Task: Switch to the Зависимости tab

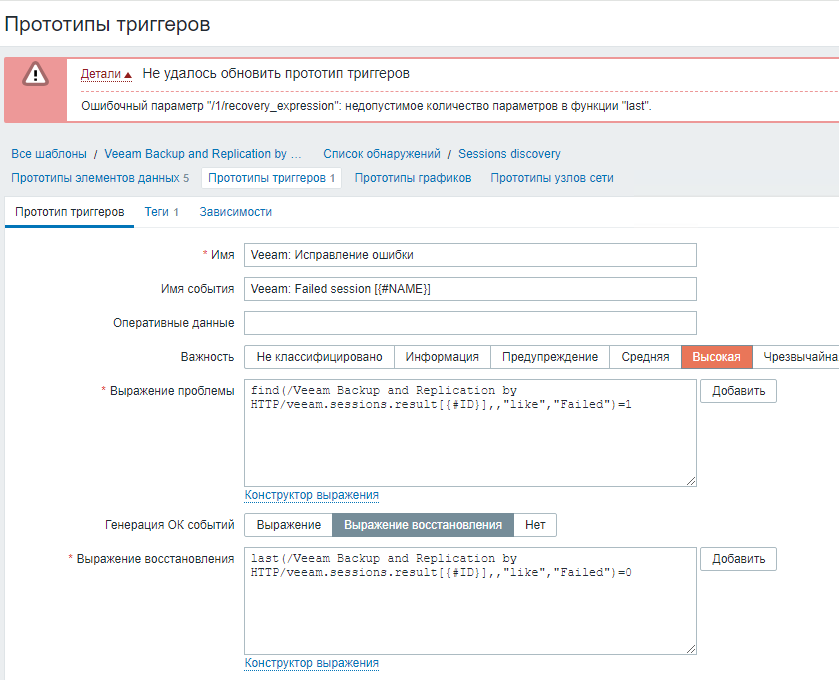Action: (235, 212)
